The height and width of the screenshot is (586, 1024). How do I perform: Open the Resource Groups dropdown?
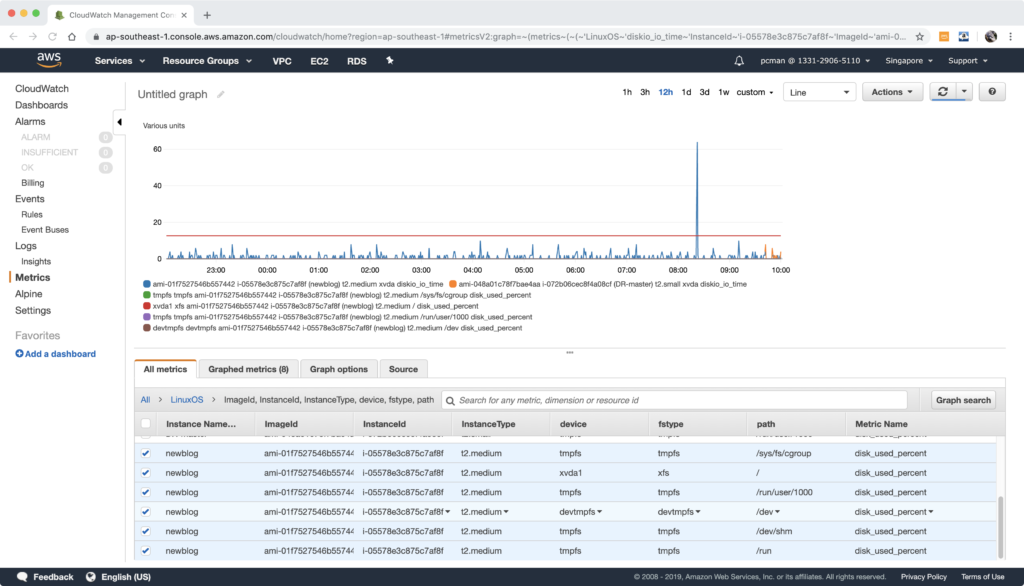click(207, 61)
